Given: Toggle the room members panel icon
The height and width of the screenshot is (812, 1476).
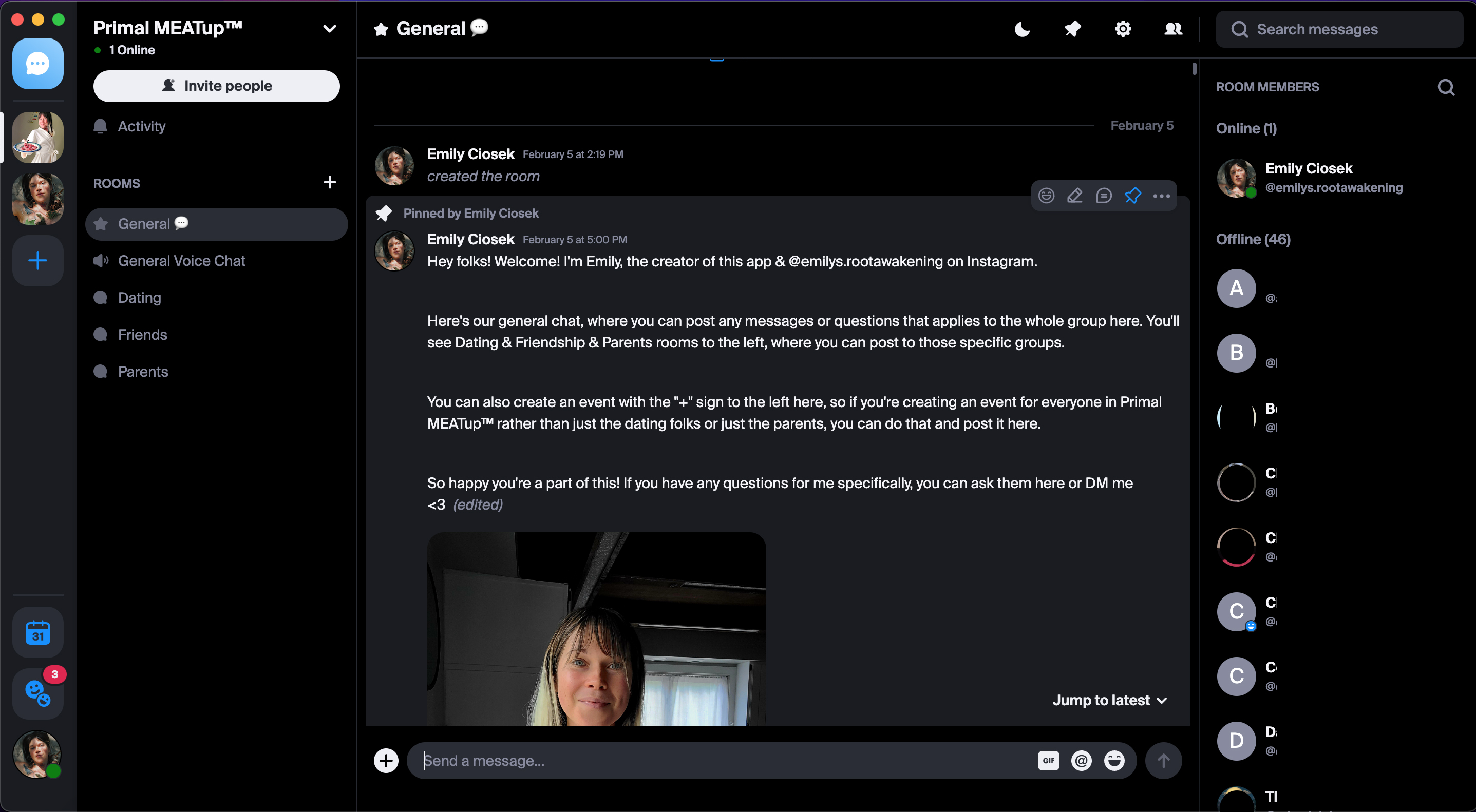Looking at the screenshot, I should tap(1174, 29).
